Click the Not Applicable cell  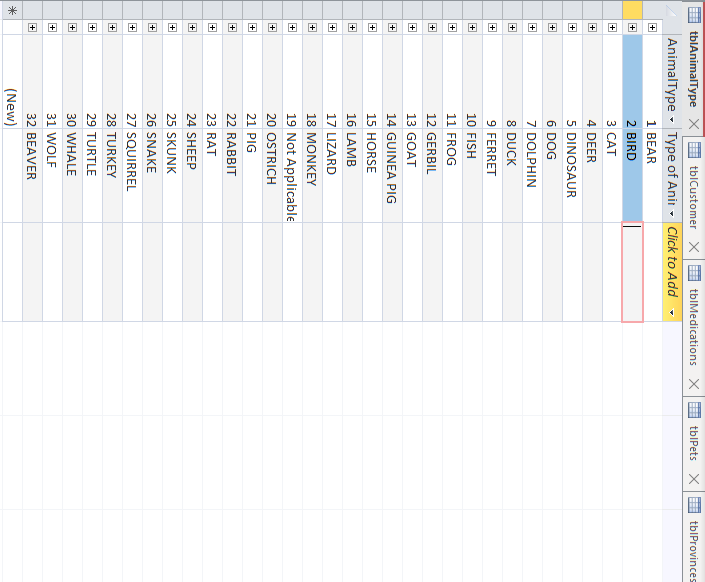click(x=292, y=175)
